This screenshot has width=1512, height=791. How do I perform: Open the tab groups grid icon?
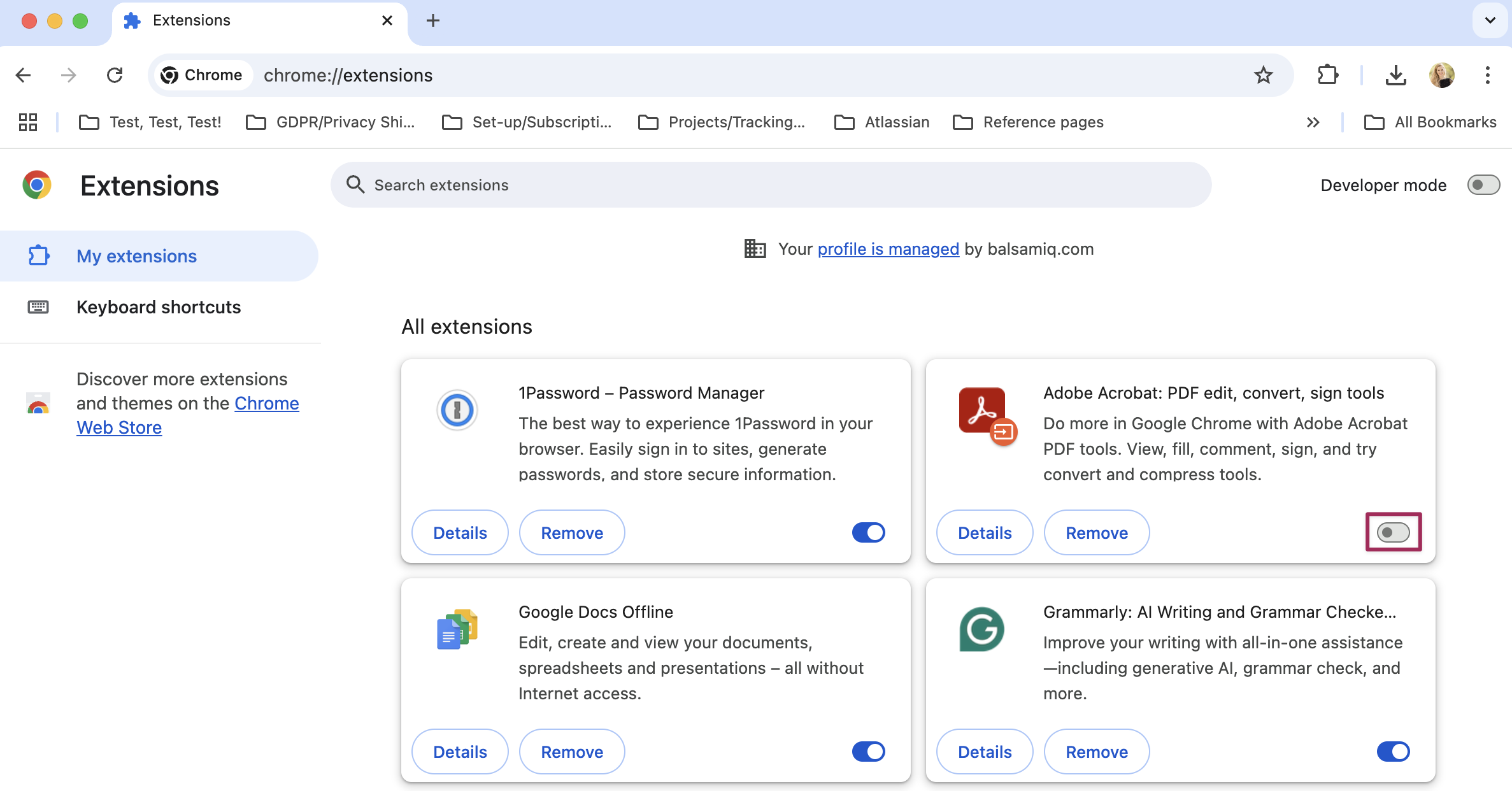click(x=28, y=122)
